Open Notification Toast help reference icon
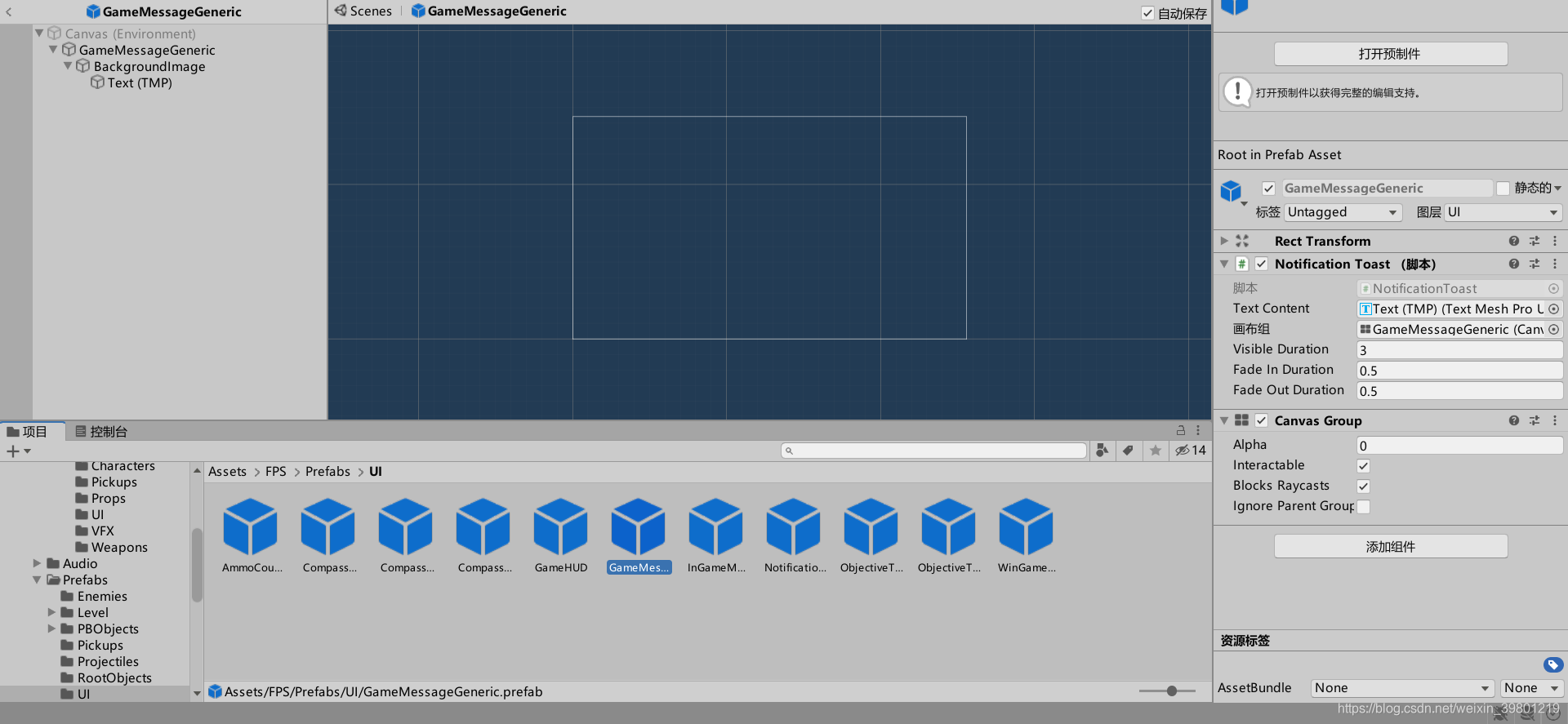Image resolution: width=1568 pixels, height=724 pixels. pos(1514,264)
